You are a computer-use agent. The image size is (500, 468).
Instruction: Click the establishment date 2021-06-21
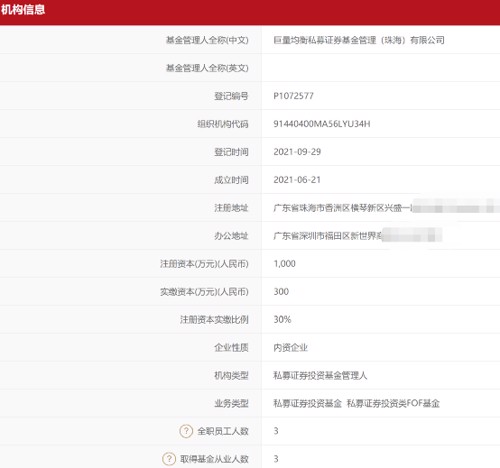point(297,180)
